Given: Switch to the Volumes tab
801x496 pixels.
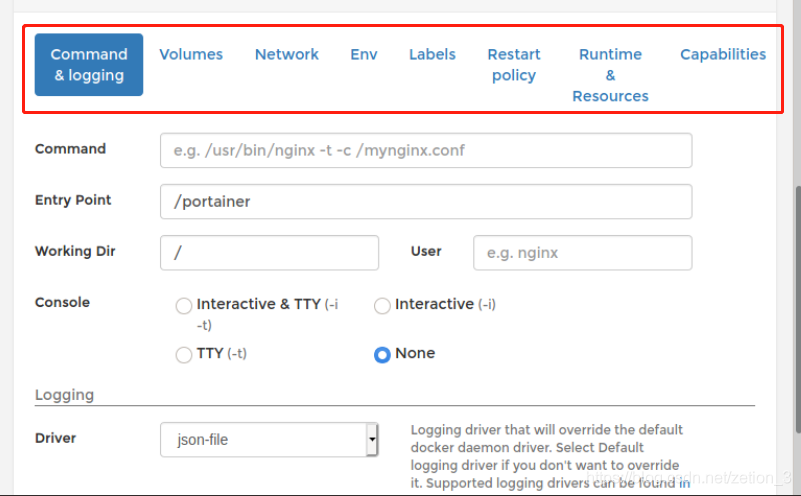Looking at the screenshot, I should tap(191, 54).
